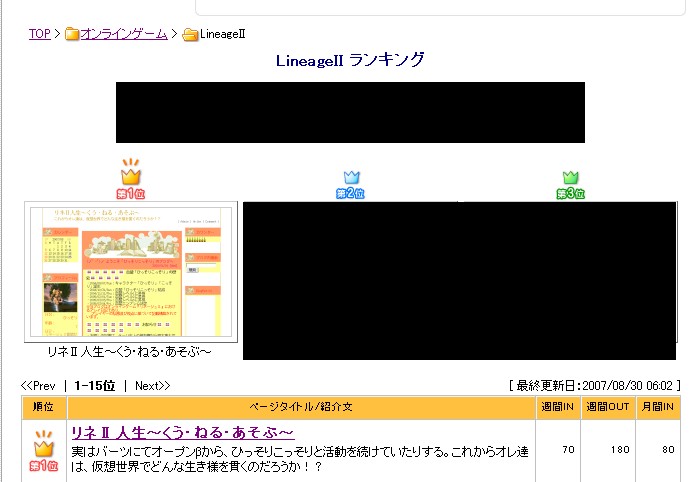Click the 月間IN column header
The width and height of the screenshot is (700, 482).
point(658,407)
